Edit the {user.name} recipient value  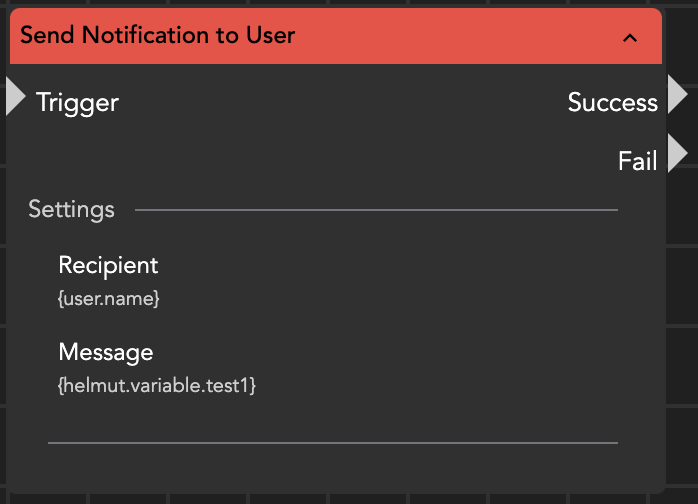pyautogui.click(x=109, y=298)
